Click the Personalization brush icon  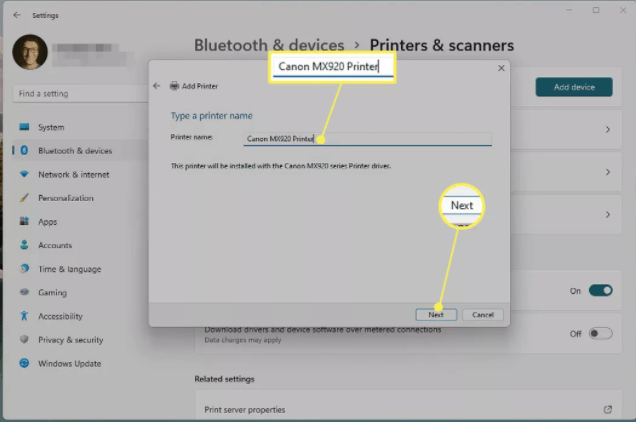coord(24,198)
